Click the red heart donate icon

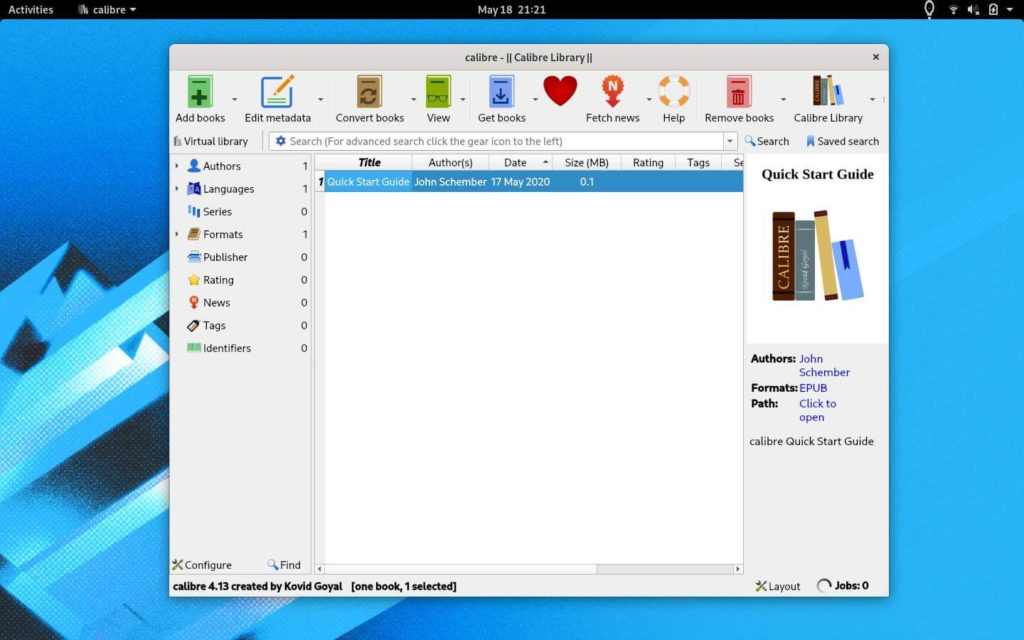click(x=560, y=92)
